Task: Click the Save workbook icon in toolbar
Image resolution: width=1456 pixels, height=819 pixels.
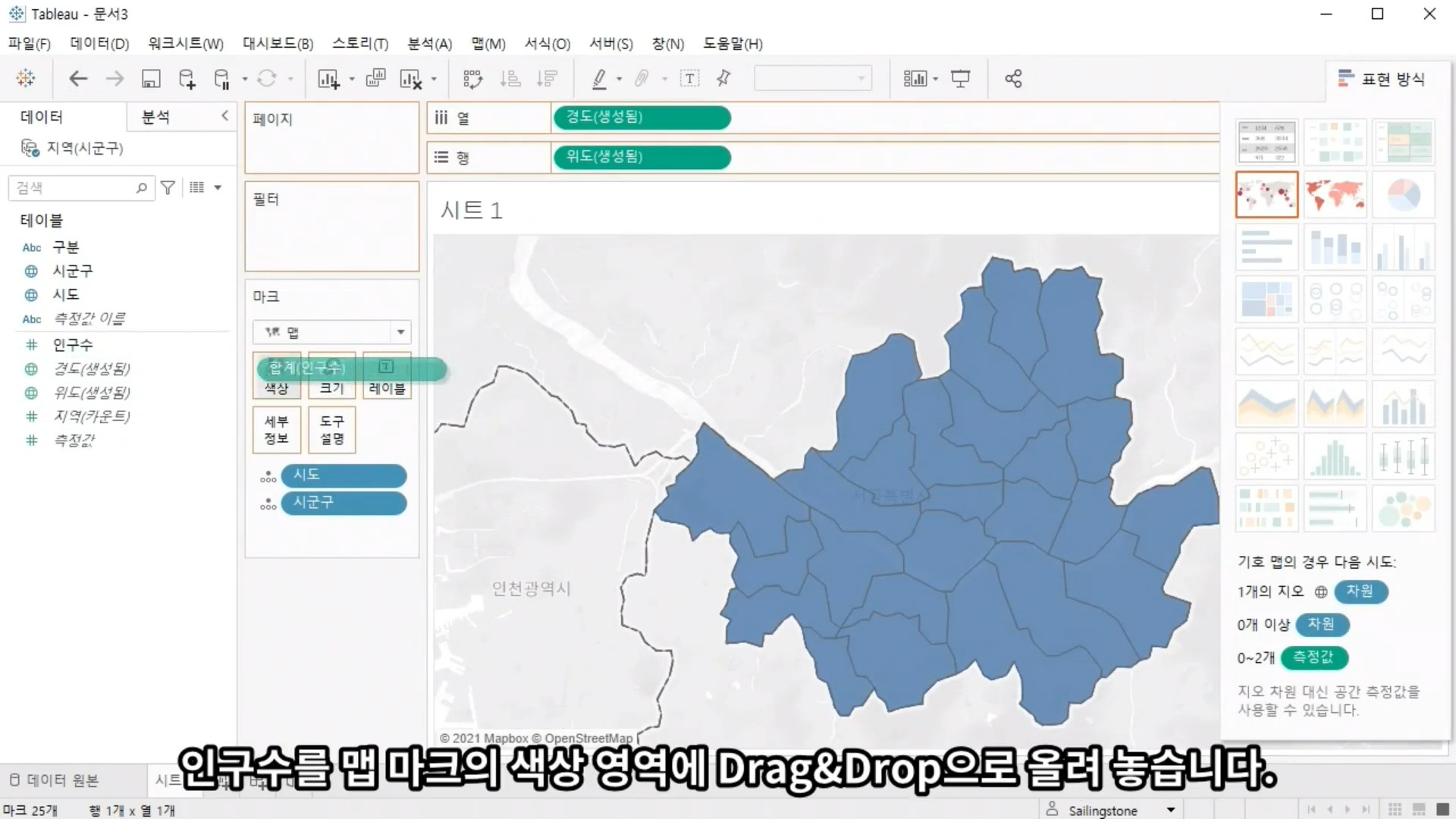Action: [151, 79]
